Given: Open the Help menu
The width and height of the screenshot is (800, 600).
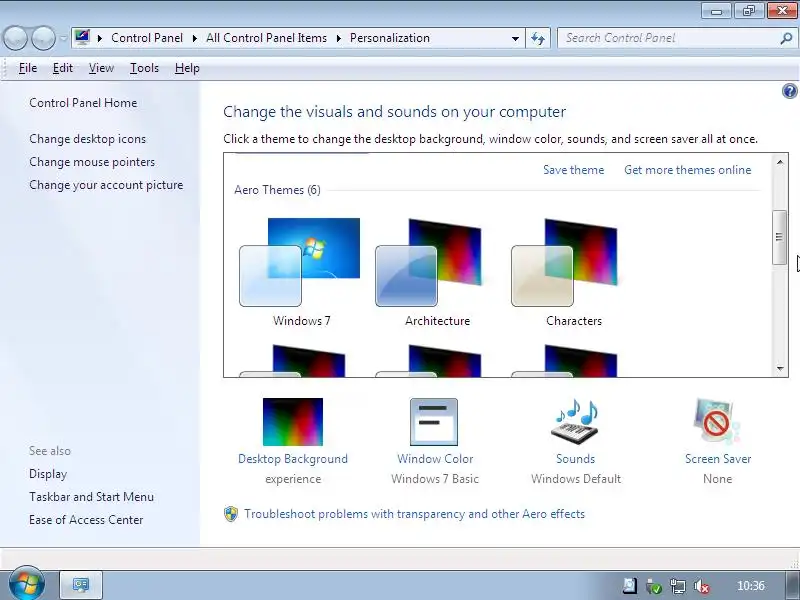Looking at the screenshot, I should point(187,68).
